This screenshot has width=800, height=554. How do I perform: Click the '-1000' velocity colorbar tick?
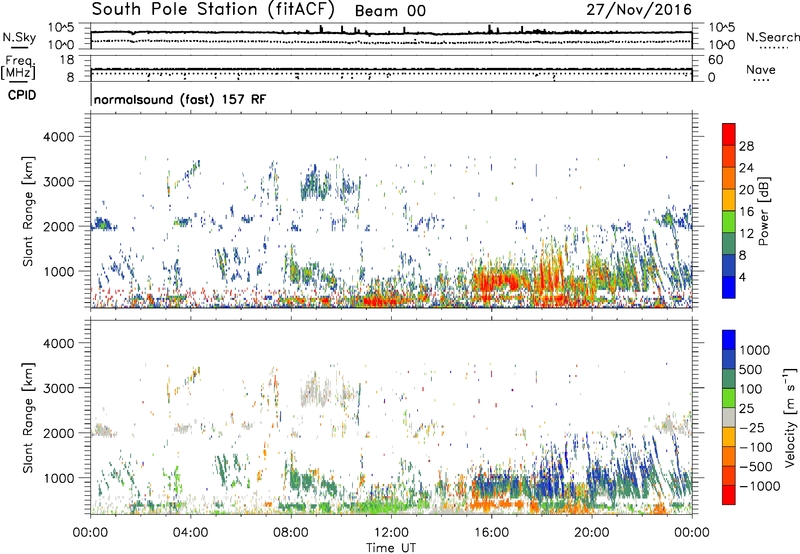[x=760, y=486]
